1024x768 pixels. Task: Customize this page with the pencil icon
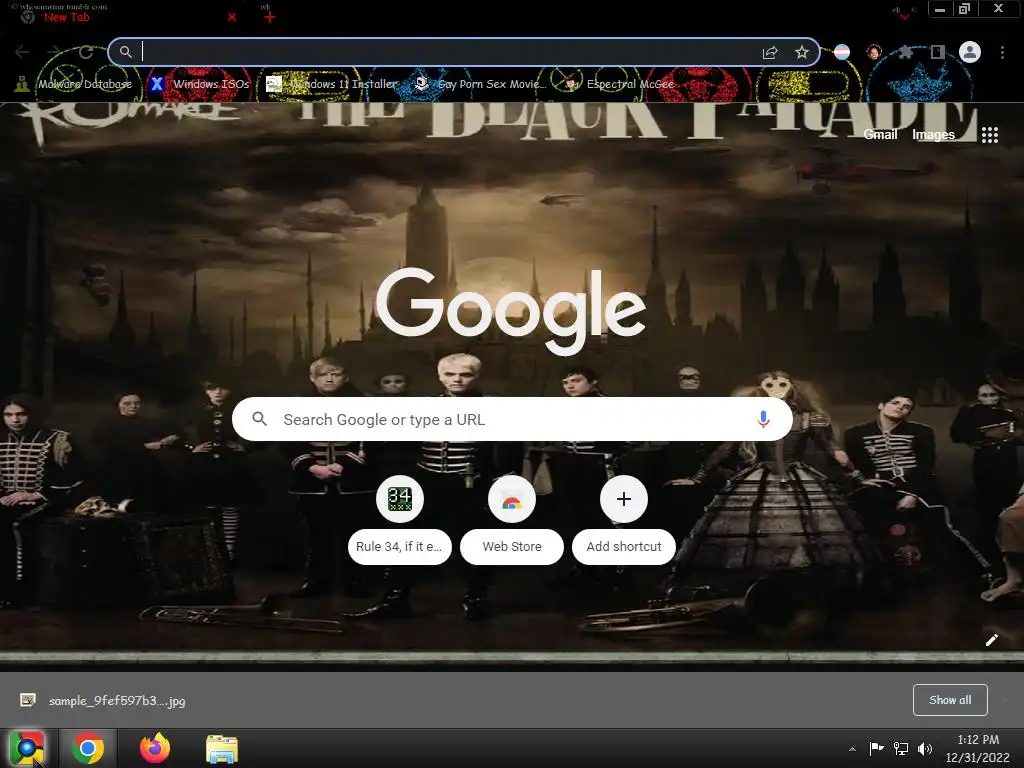pos(991,640)
